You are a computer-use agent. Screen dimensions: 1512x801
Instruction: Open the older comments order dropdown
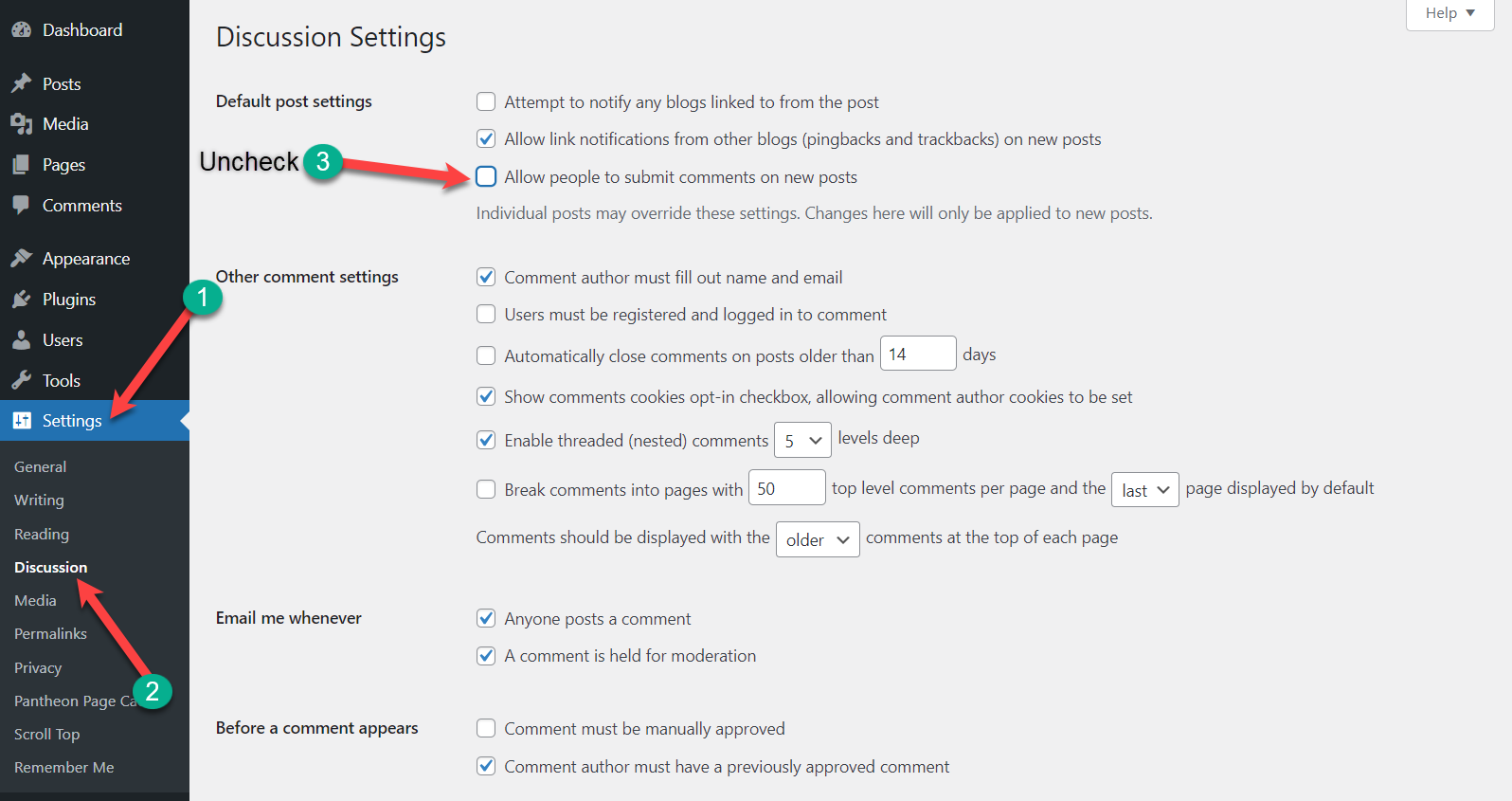pyautogui.click(x=817, y=539)
